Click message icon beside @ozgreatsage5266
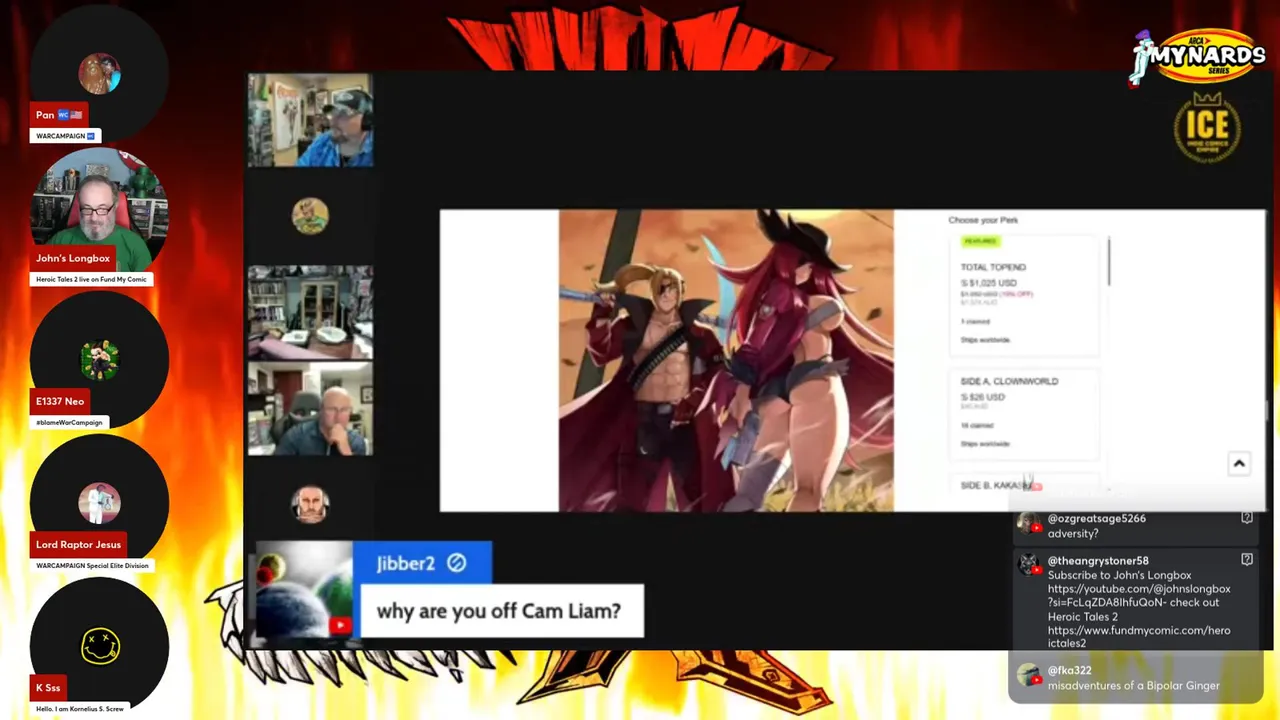 (x=1246, y=518)
